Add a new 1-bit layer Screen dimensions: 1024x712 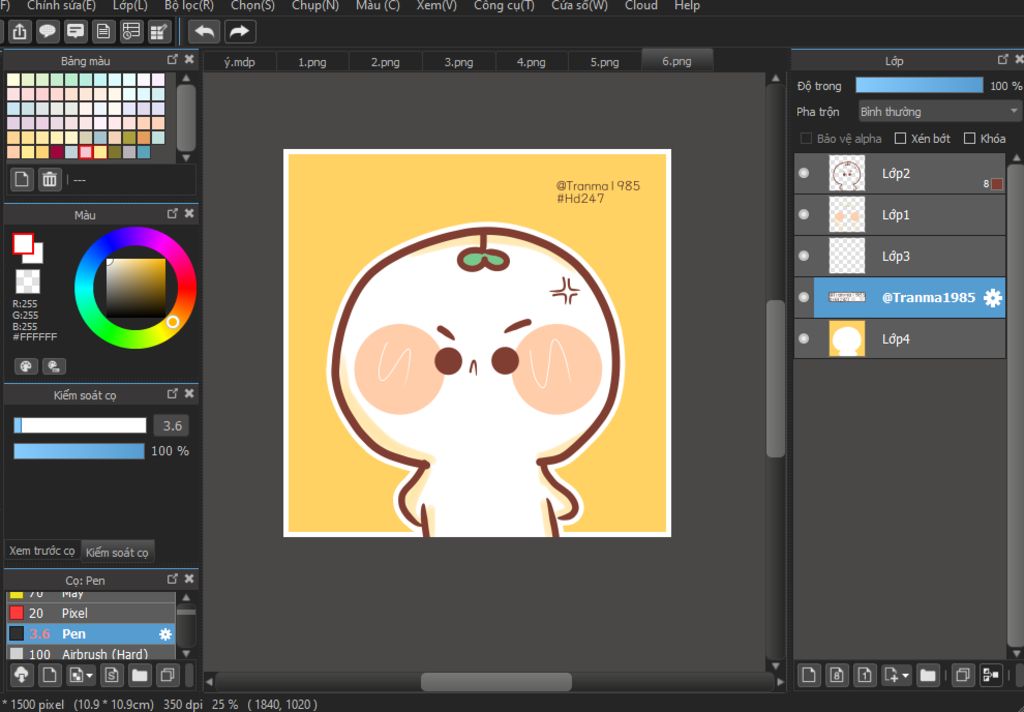(x=865, y=675)
